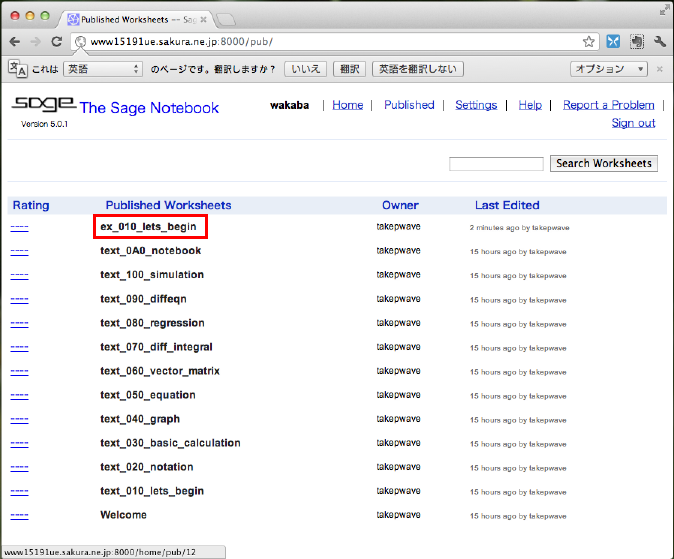Image resolution: width=674 pixels, height=559 pixels.
Task: Click the blue extension icon in the toolbar
Action: pyautogui.click(x=613, y=42)
